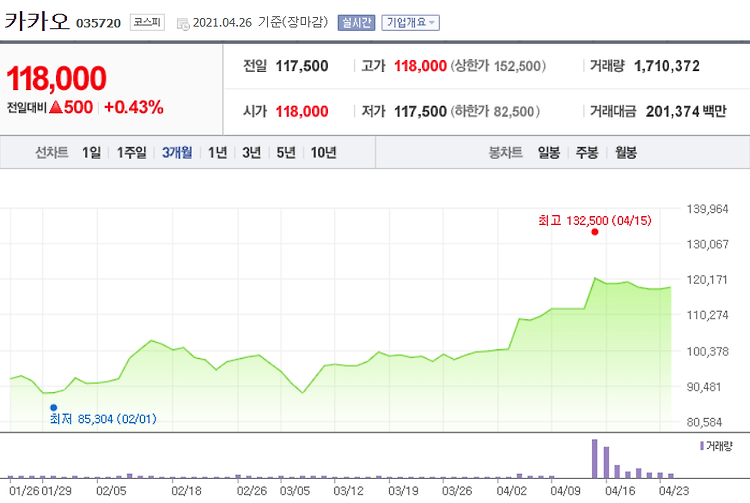750x503 pixels.
Task: Select the 3년 line chart period
Action: coord(252,153)
